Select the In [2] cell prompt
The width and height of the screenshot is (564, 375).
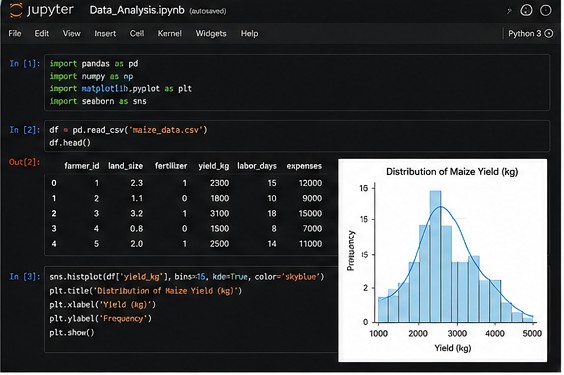24,130
